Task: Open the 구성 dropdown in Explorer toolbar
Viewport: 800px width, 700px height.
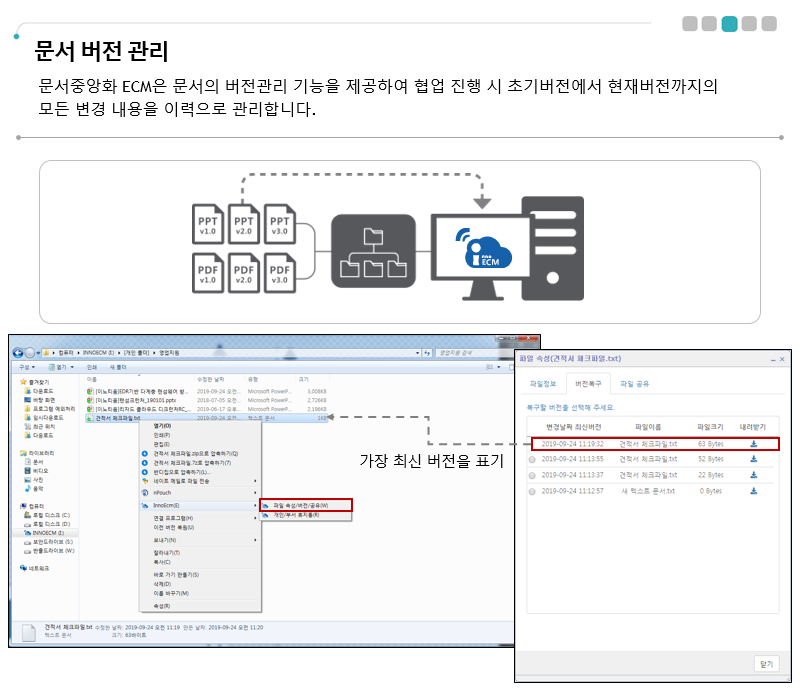Action: click(28, 367)
